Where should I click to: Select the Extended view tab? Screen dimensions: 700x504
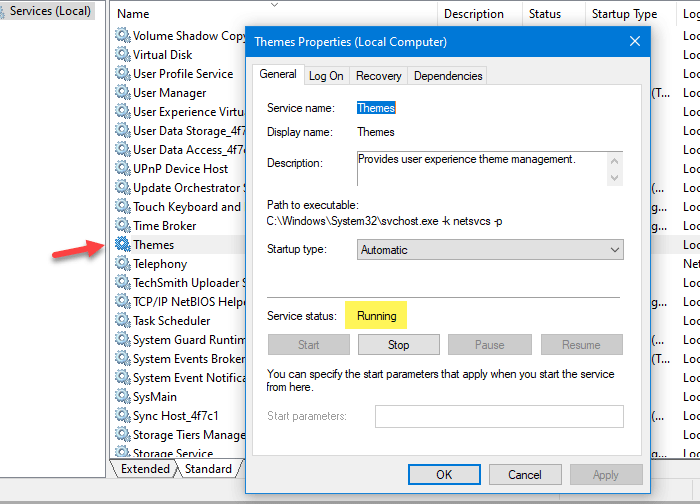pyautogui.click(x=146, y=469)
